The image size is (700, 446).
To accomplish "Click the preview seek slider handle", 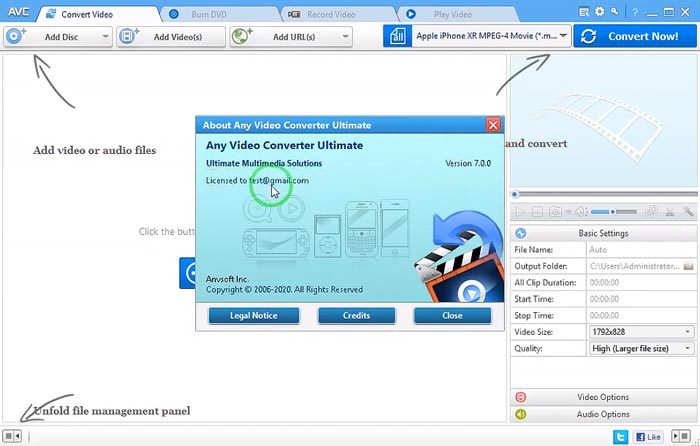I will click(515, 194).
